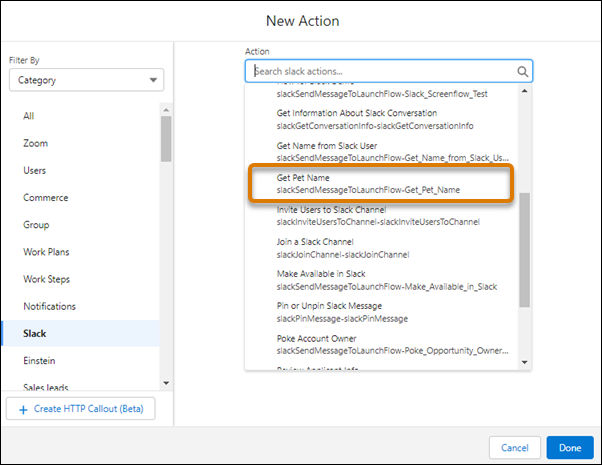Image resolution: width=602 pixels, height=465 pixels.
Task: Select the Notifications category
Action: click(x=80, y=306)
